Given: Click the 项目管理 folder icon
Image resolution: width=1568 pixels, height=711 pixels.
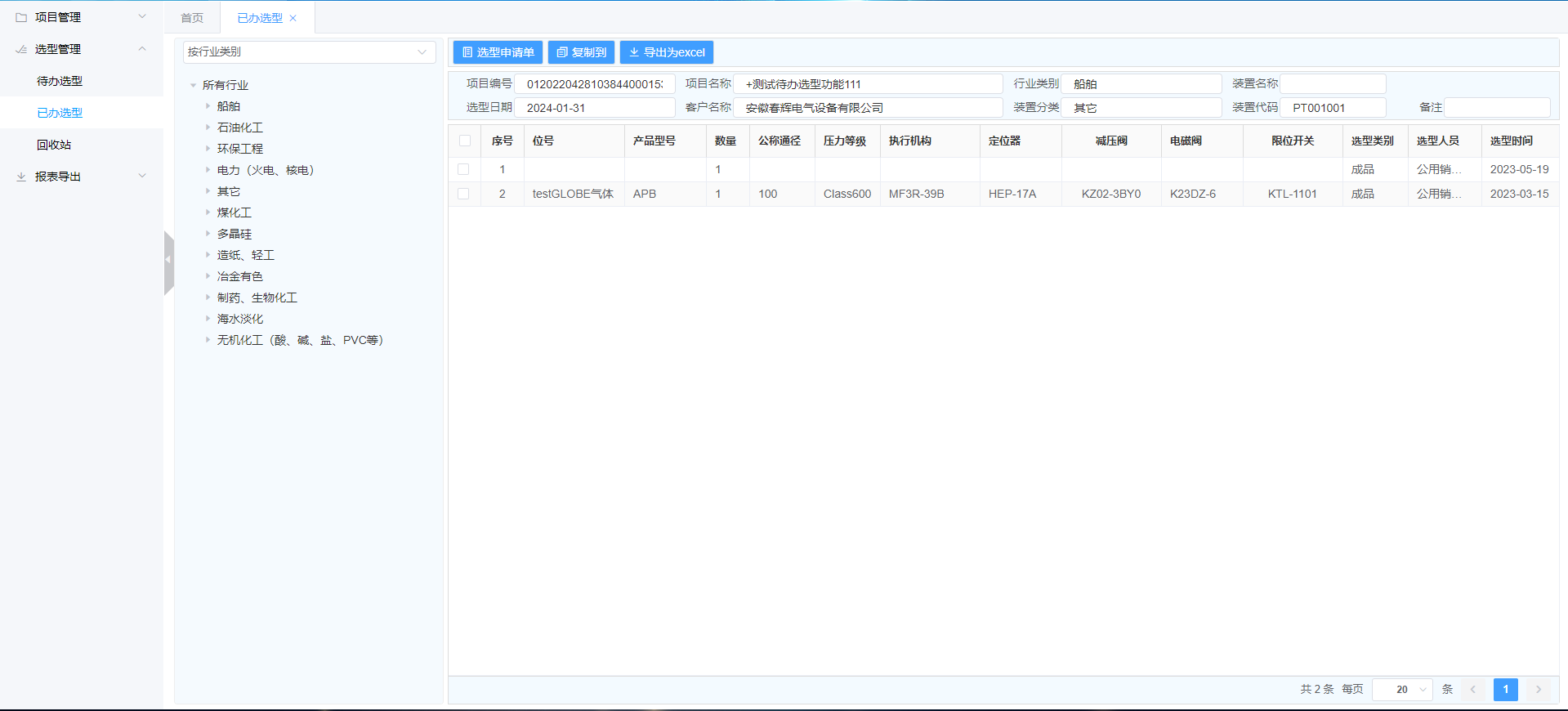Looking at the screenshot, I should 21,17.
